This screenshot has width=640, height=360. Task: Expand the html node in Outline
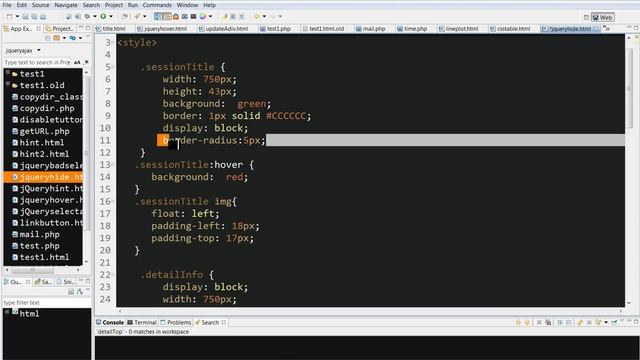[x=7, y=312]
